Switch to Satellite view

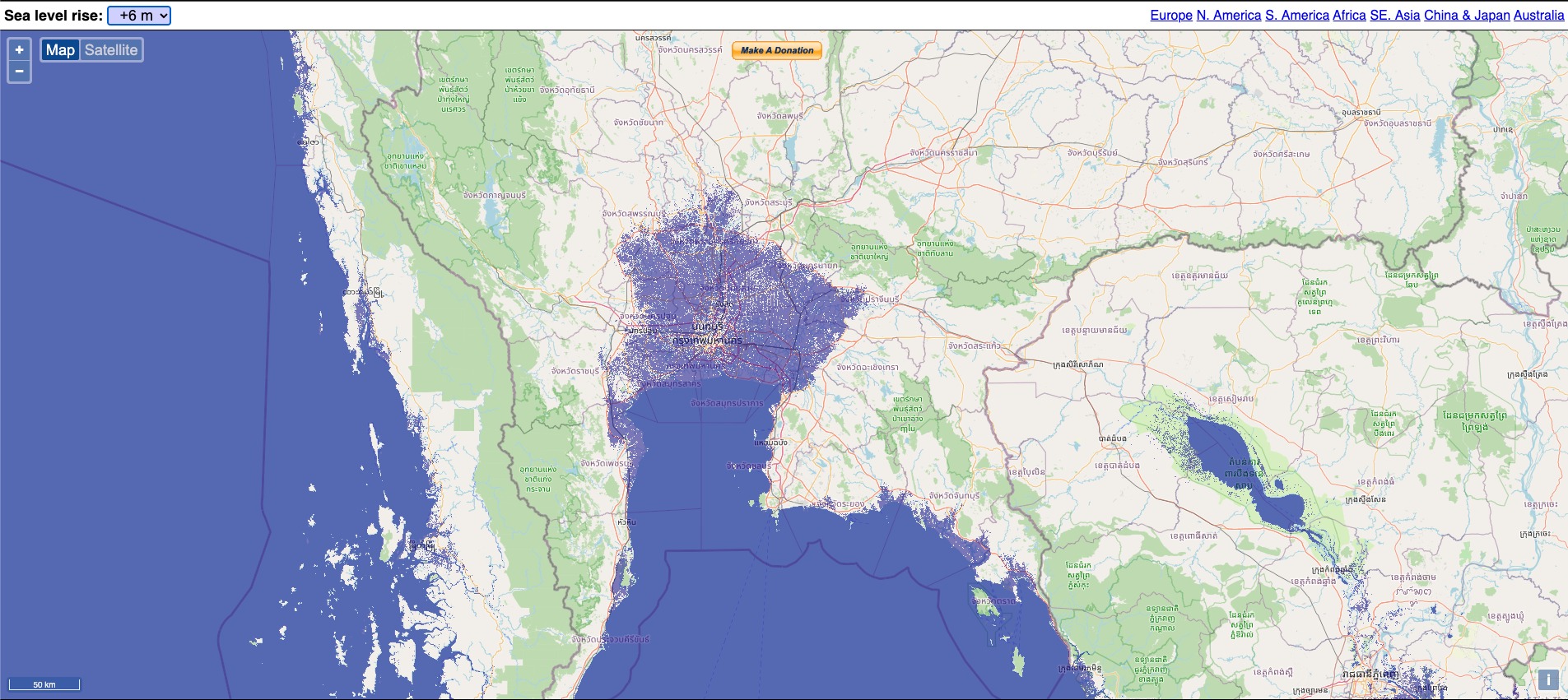(x=111, y=50)
